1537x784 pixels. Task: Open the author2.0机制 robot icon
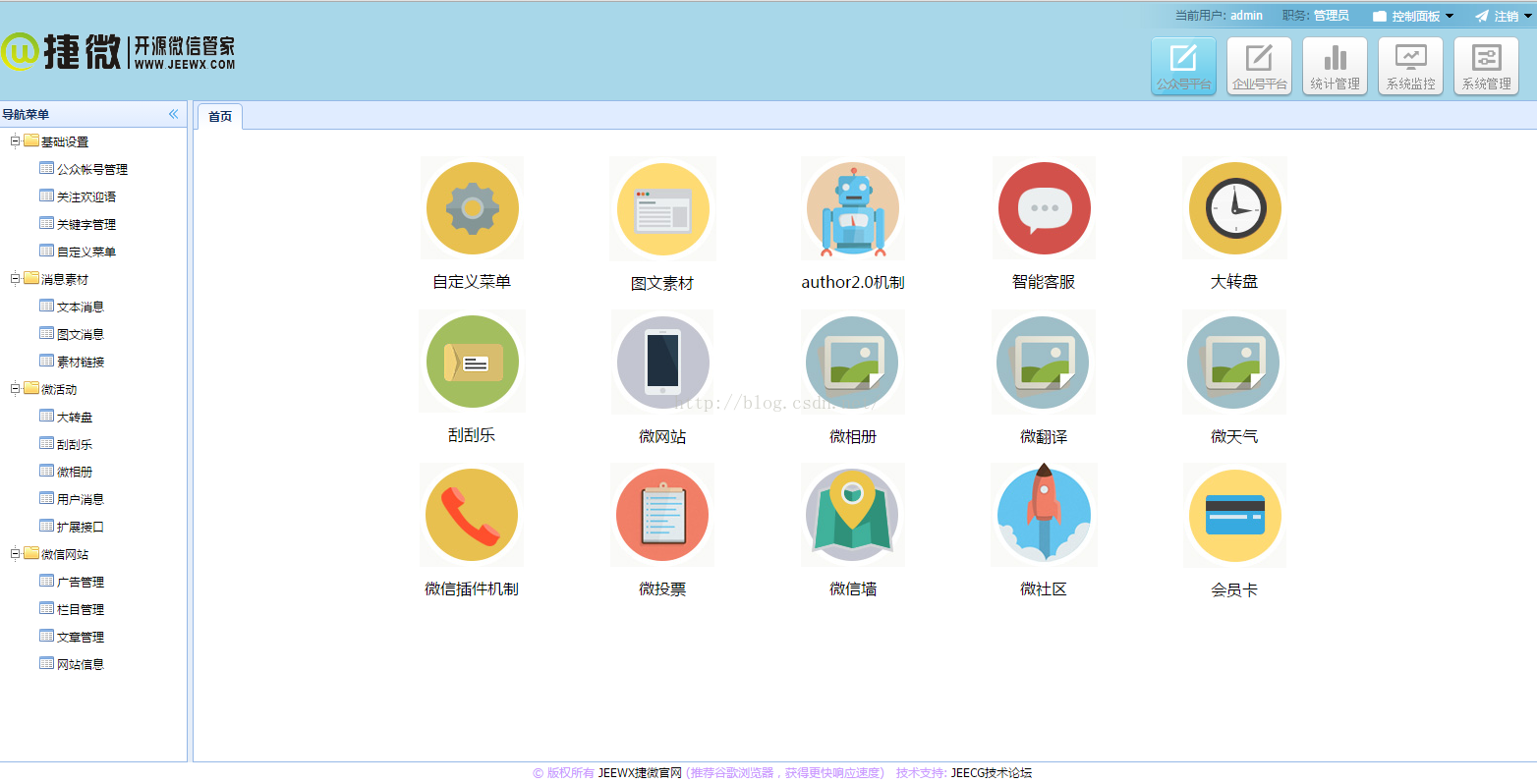(853, 209)
